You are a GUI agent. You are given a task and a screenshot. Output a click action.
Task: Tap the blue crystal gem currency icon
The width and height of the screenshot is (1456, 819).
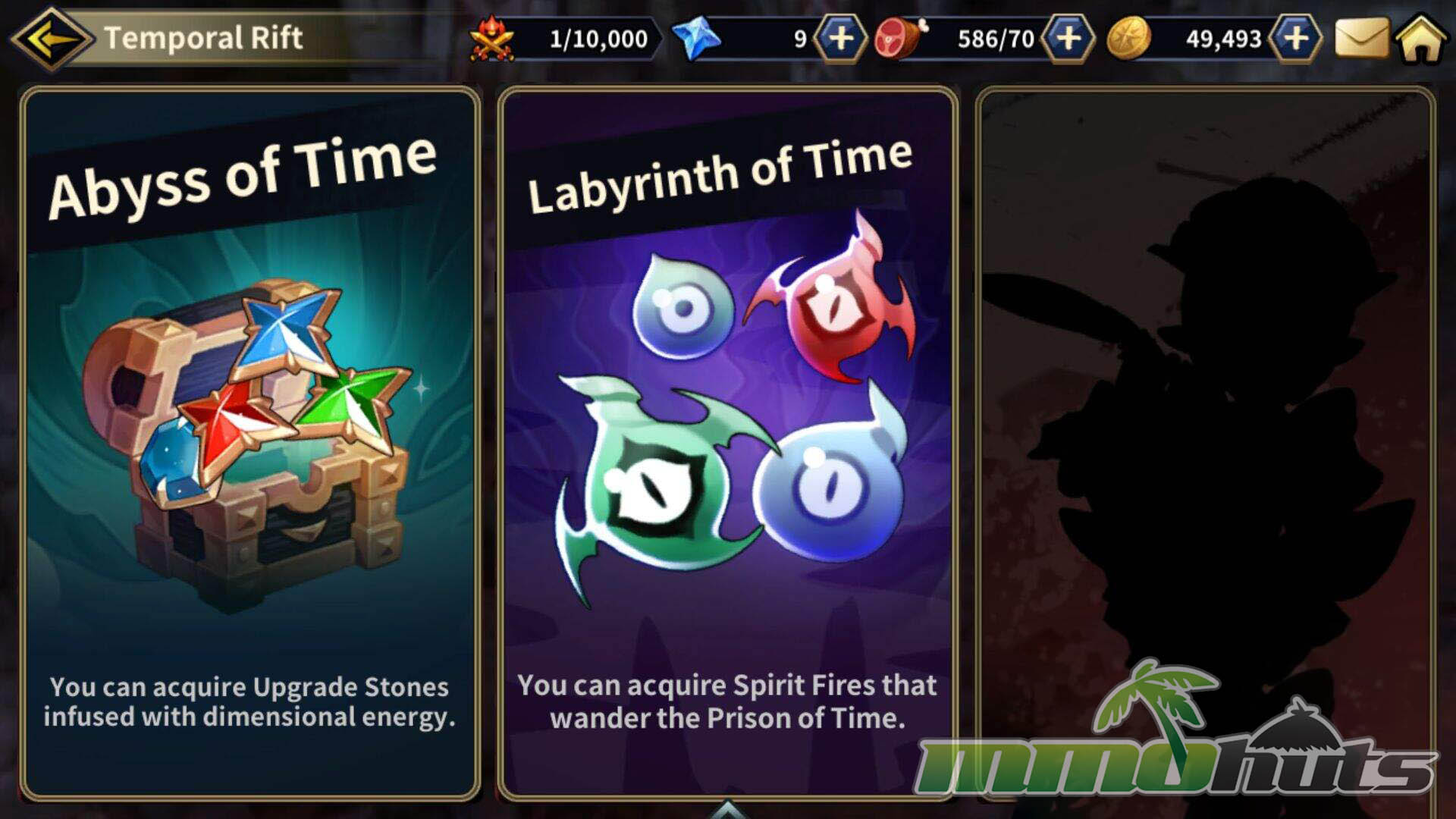696,38
